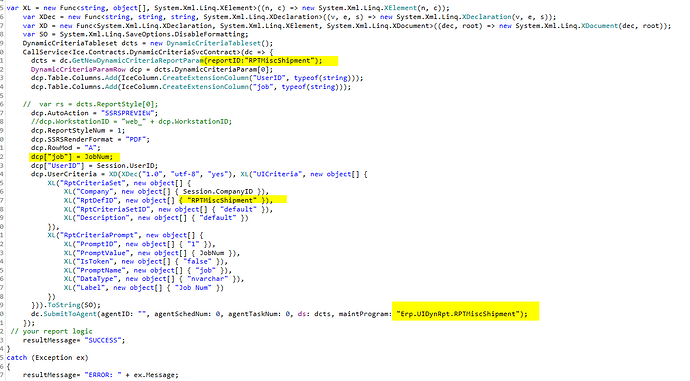Select the commented-out dcts.ReportStyle[0] line
This screenshot has width=690, height=381.
[90, 104]
